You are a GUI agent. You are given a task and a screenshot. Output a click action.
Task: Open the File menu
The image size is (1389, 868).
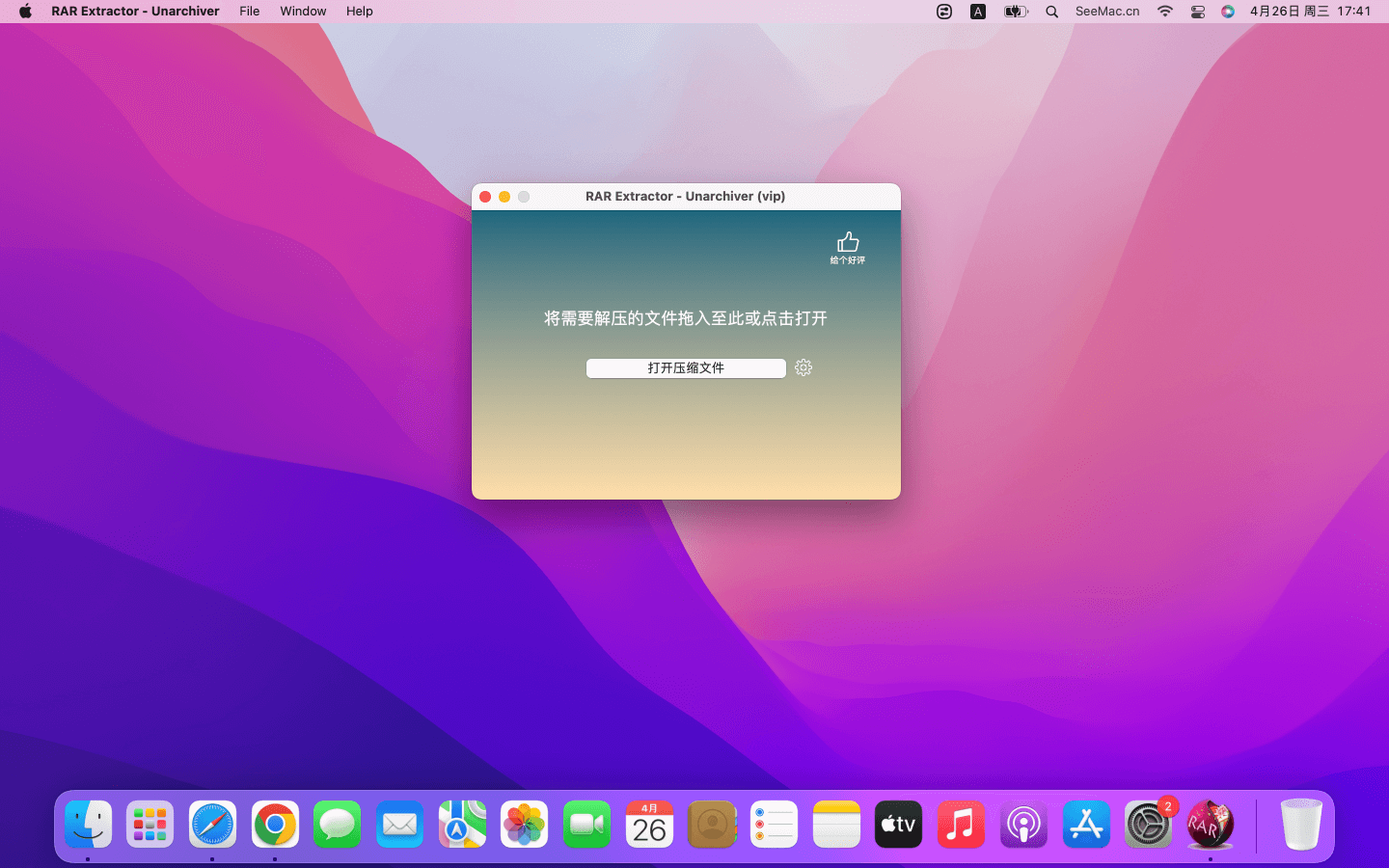tap(249, 12)
